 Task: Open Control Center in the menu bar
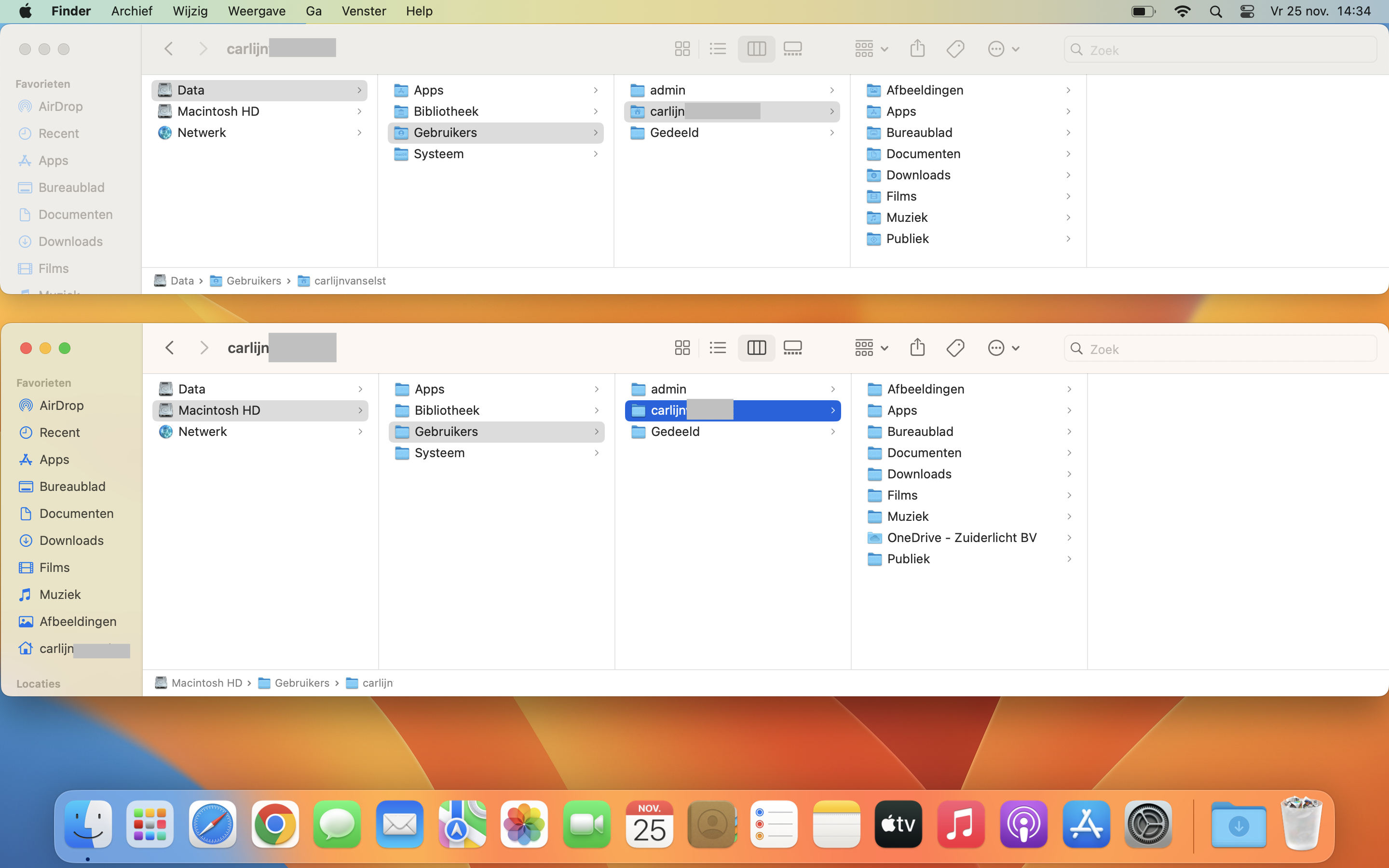click(1247, 11)
